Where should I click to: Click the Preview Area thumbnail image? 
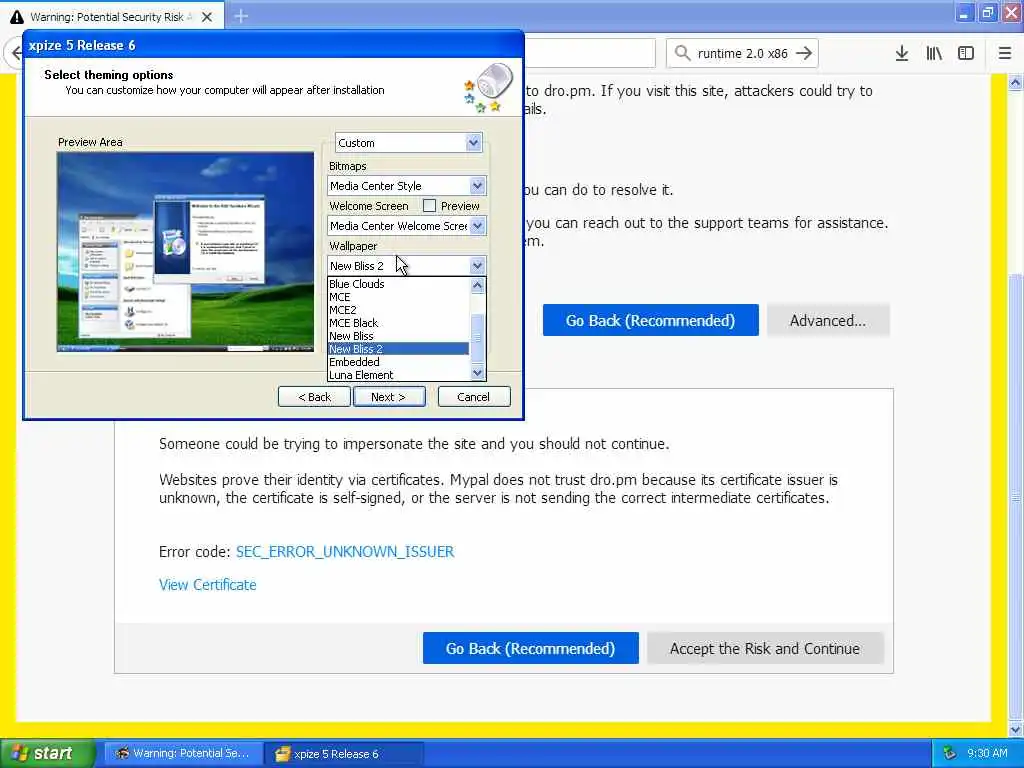(x=185, y=252)
